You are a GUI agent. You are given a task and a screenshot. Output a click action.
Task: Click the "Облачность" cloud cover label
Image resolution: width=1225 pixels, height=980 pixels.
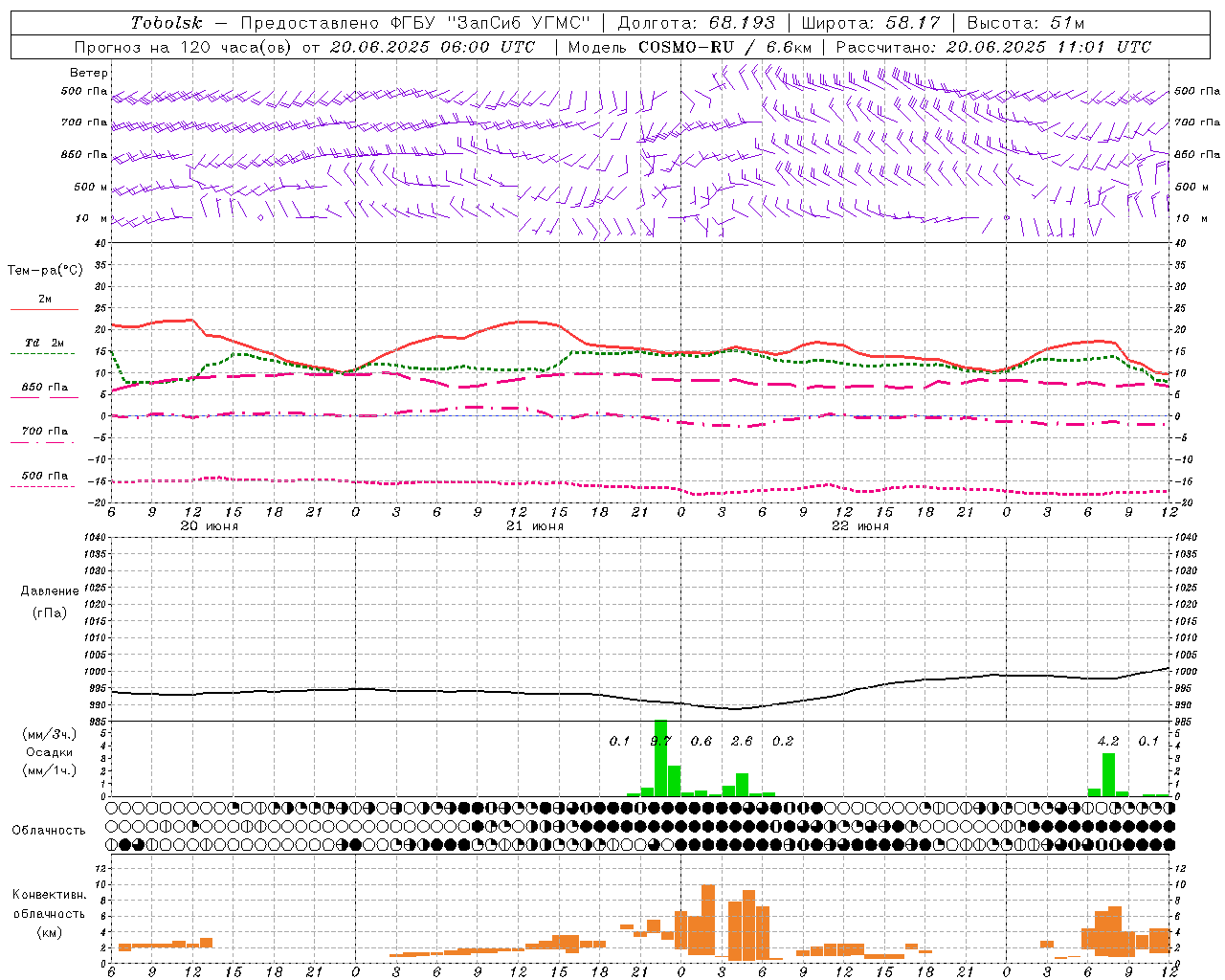click(x=49, y=831)
